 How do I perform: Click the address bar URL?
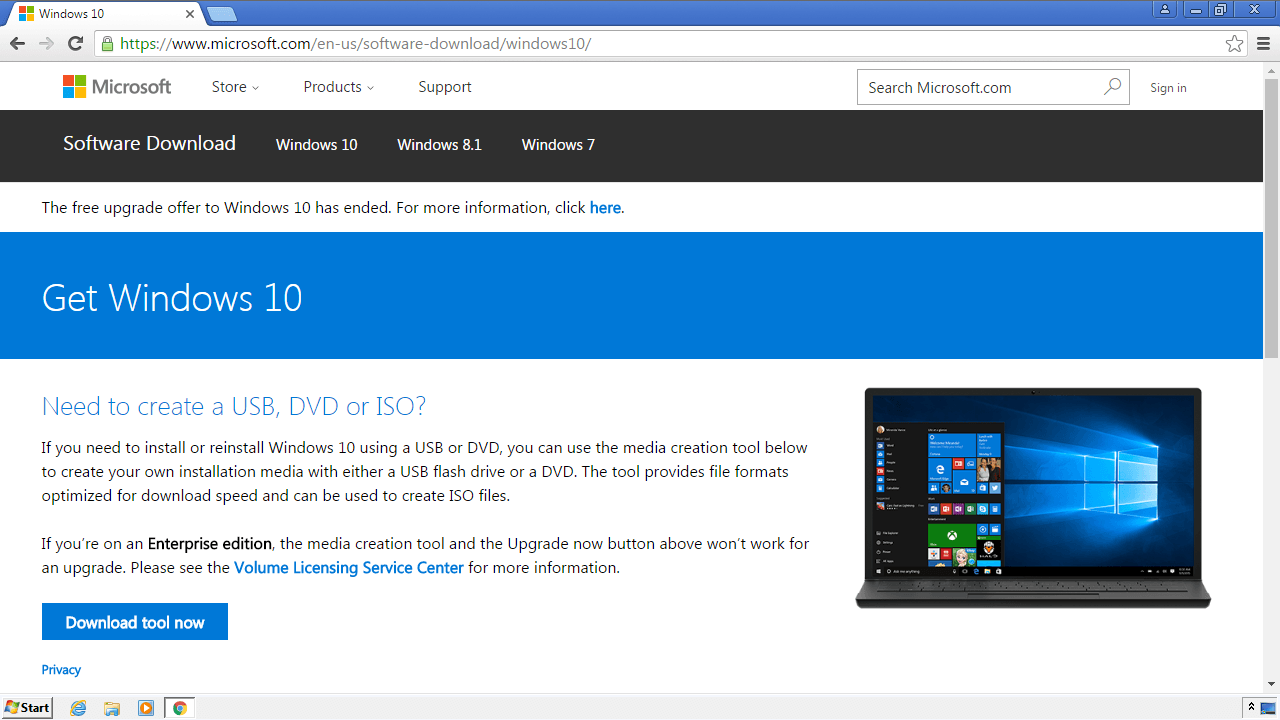pyautogui.click(x=355, y=44)
